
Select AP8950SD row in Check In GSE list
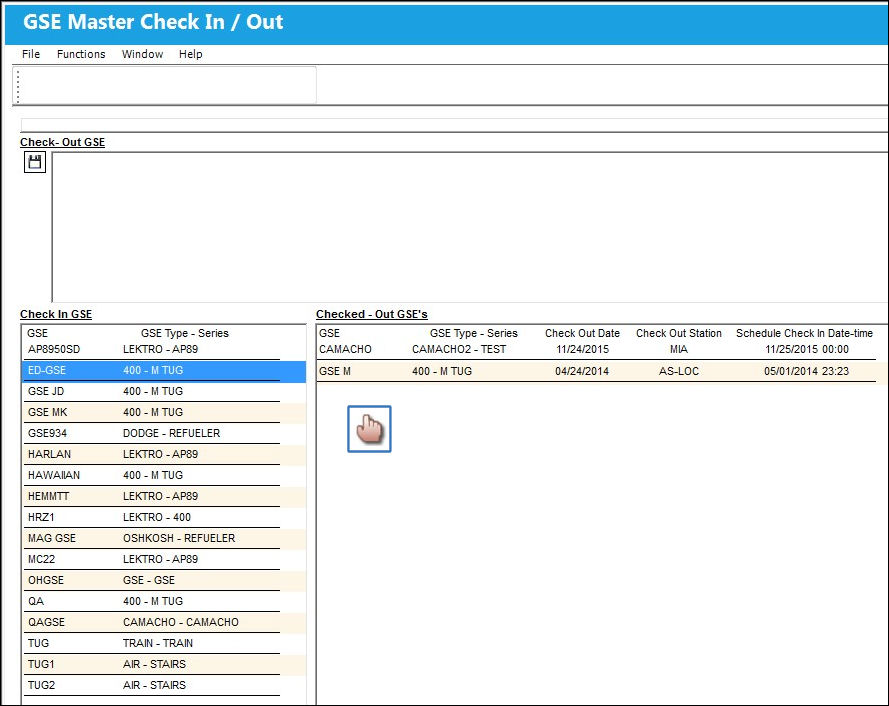[x=164, y=349]
